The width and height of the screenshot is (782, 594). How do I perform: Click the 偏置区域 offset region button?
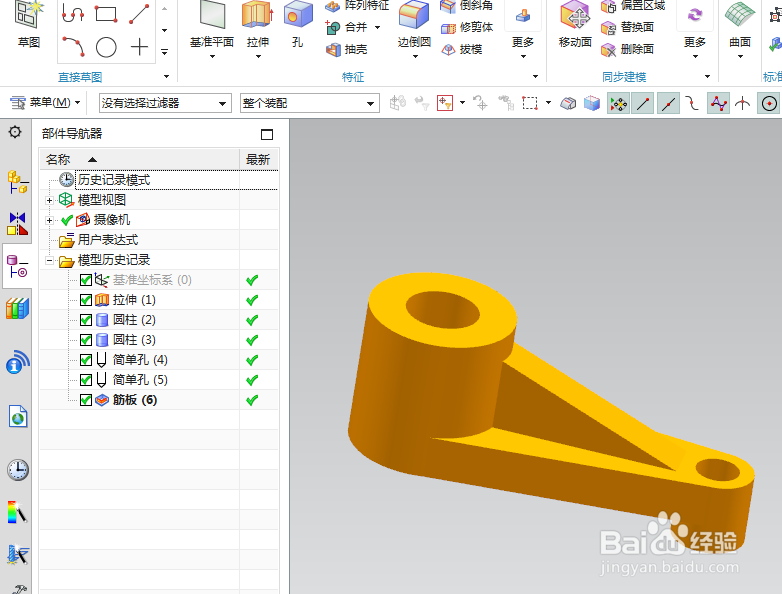[x=633, y=5]
